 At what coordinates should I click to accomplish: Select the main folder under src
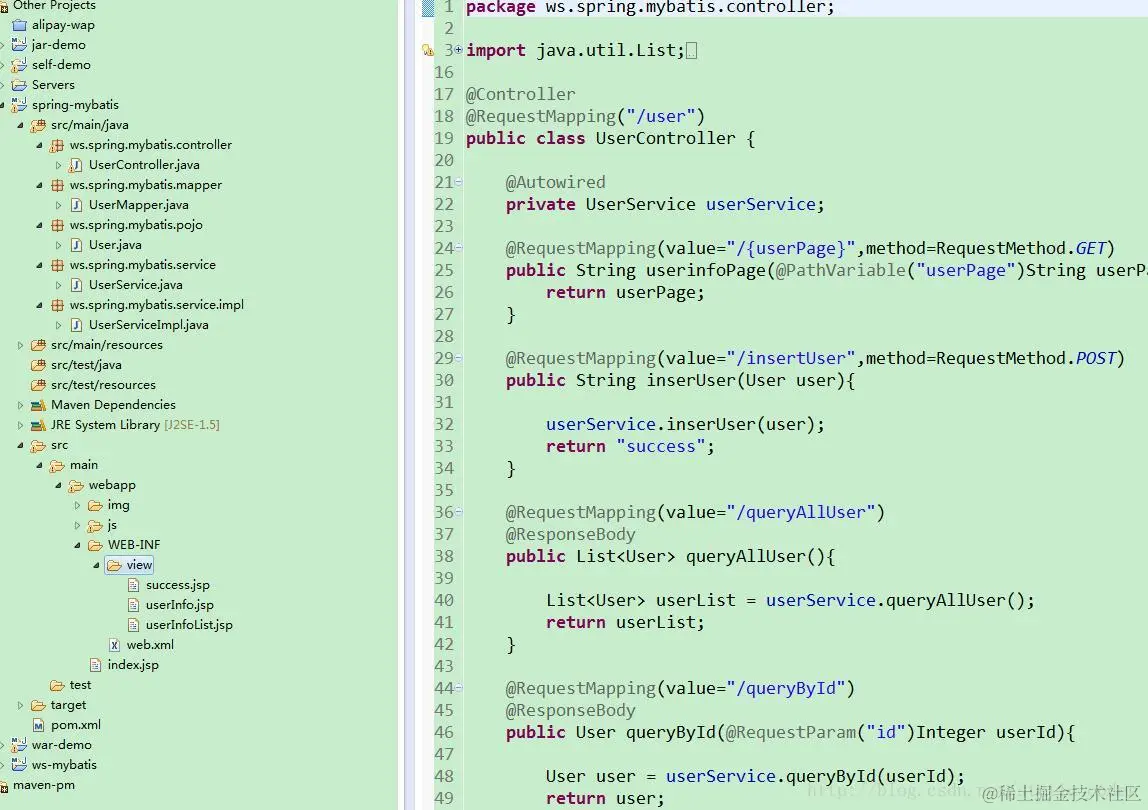pyautogui.click(x=83, y=465)
